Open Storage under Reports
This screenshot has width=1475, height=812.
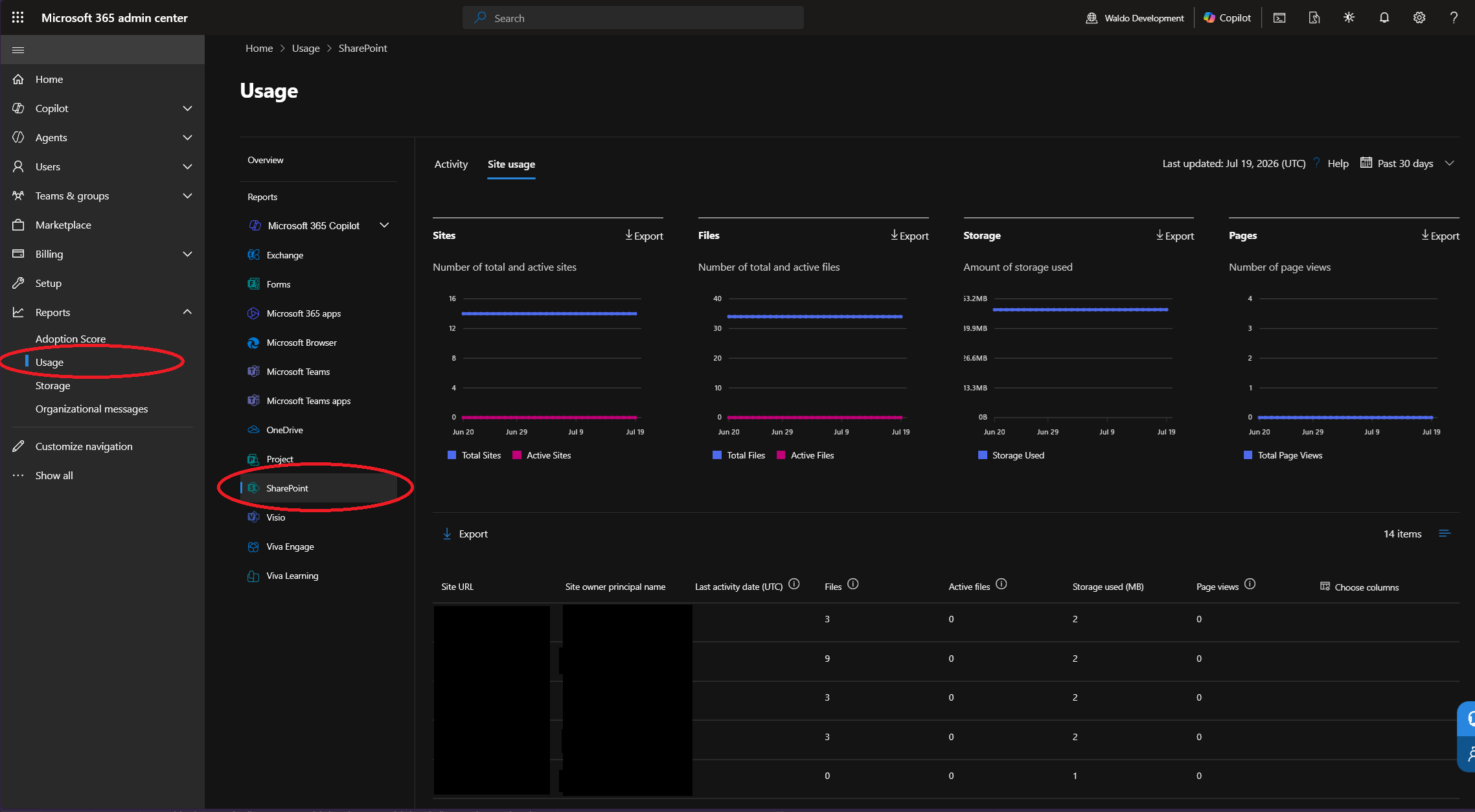click(52, 385)
